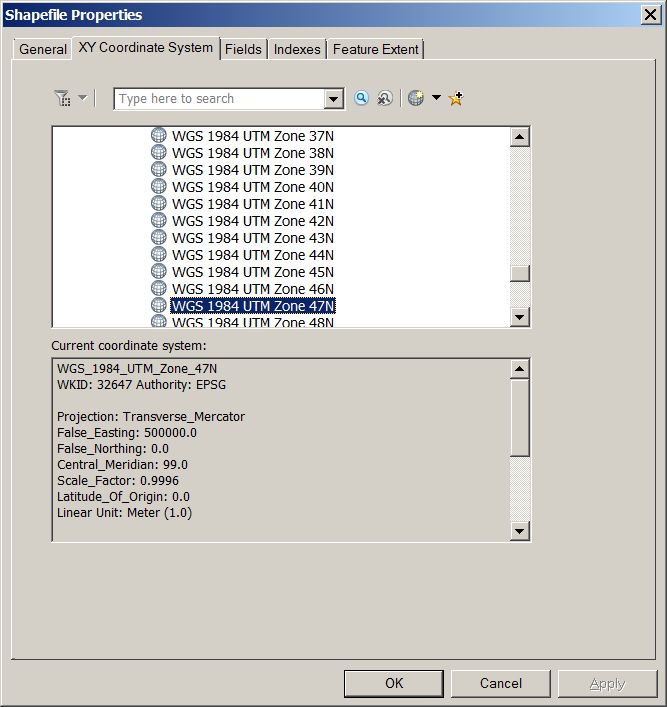Open the spatial filter tool icon
This screenshot has height=707, width=667.
[63, 98]
